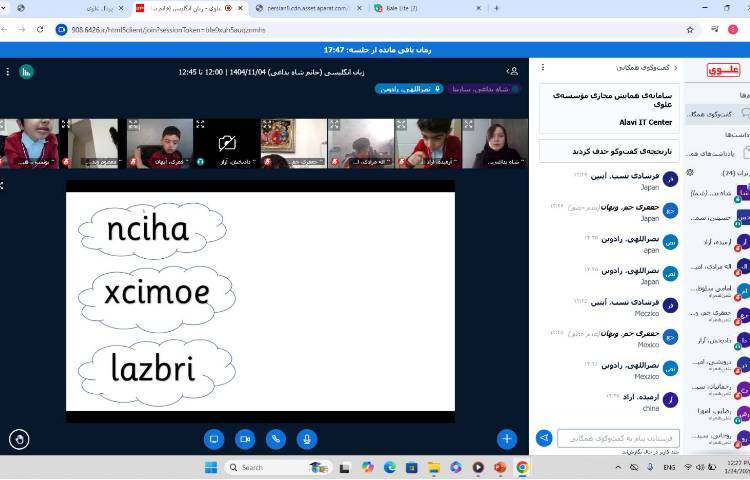Switch to the Bale tab
The image size is (750, 480).
[x=426, y=8]
